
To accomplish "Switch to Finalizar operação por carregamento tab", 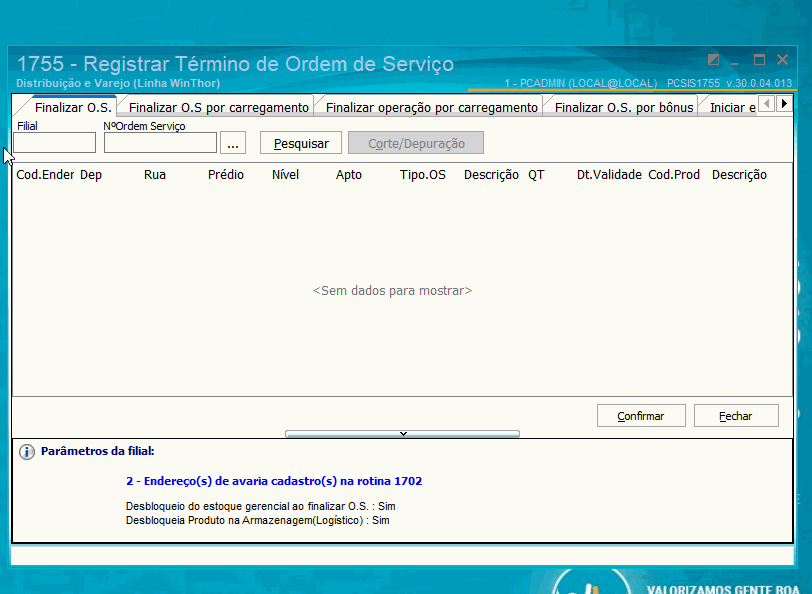I will coord(431,107).
